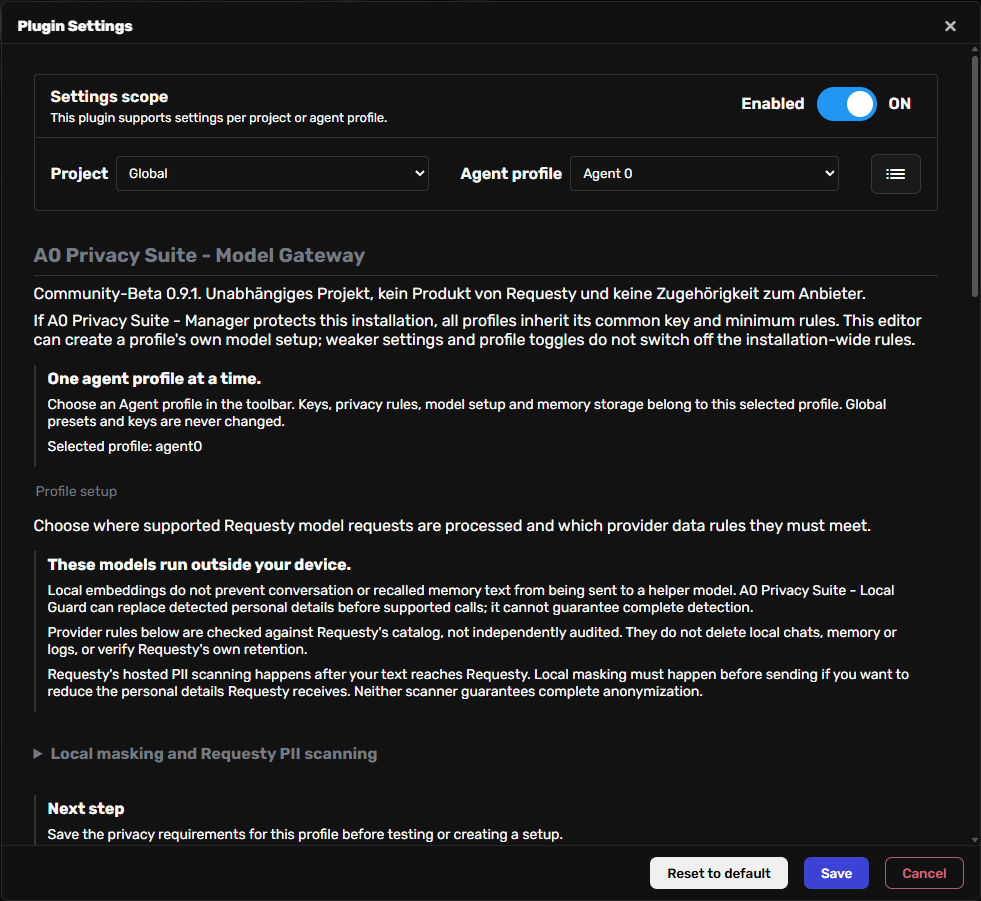
Task: Click the 'Settings scope' heading
Action: point(109,96)
